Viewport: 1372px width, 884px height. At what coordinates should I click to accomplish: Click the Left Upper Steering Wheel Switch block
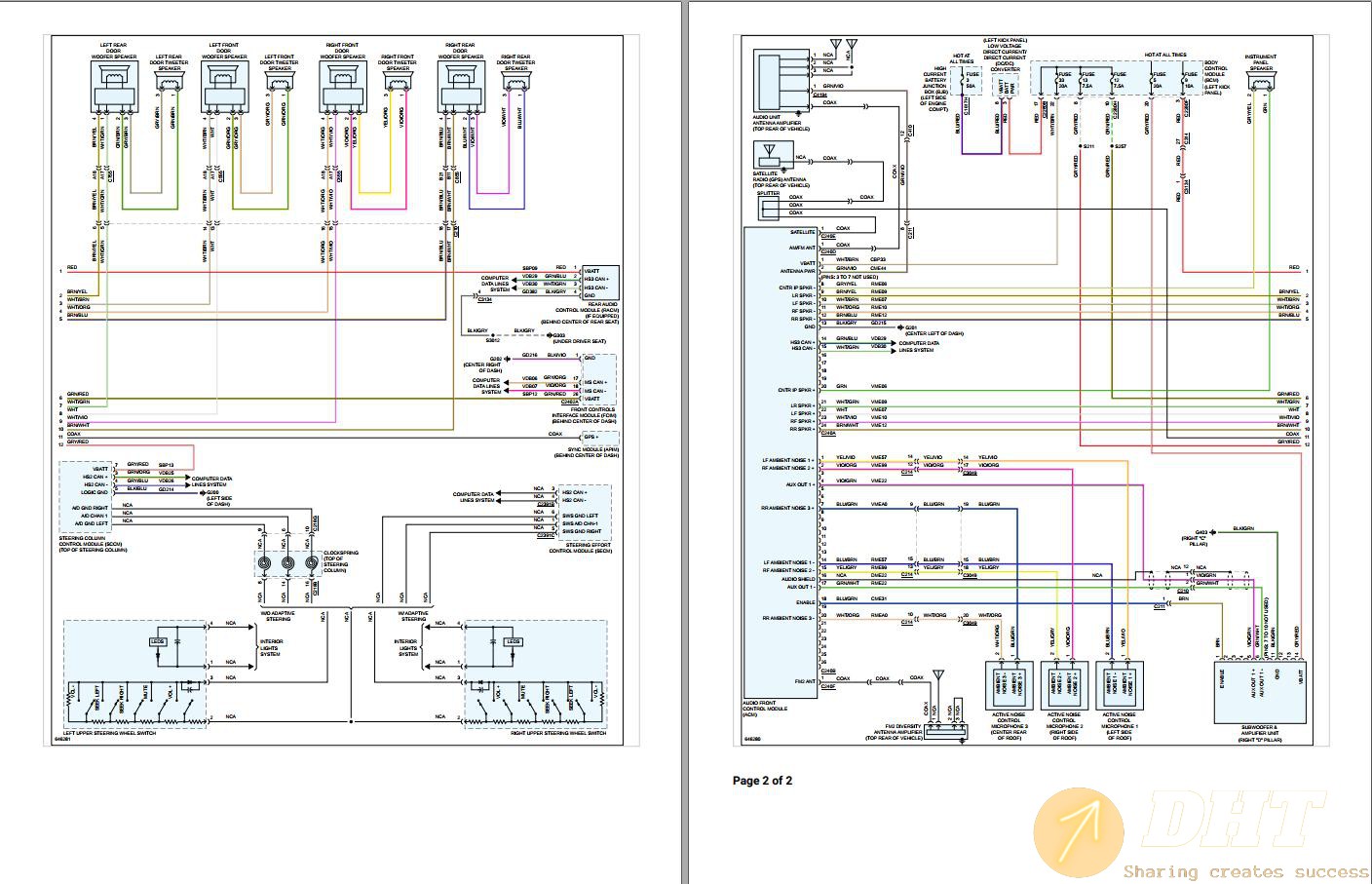[x=136, y=673]
